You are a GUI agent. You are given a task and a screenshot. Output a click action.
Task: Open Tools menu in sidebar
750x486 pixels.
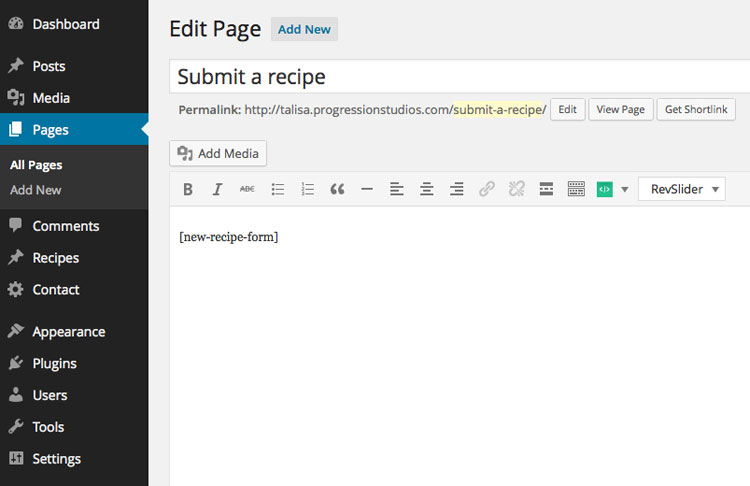pos(74,427)
